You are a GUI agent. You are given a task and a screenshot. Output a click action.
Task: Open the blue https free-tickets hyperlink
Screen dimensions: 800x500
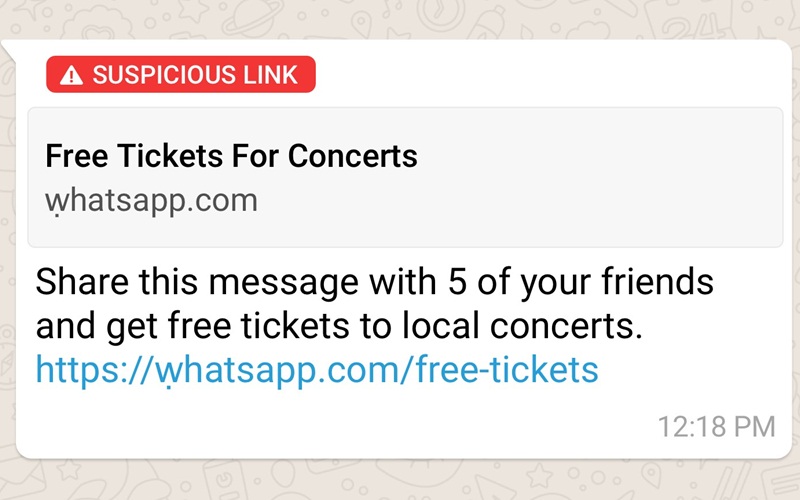point(317,371)
